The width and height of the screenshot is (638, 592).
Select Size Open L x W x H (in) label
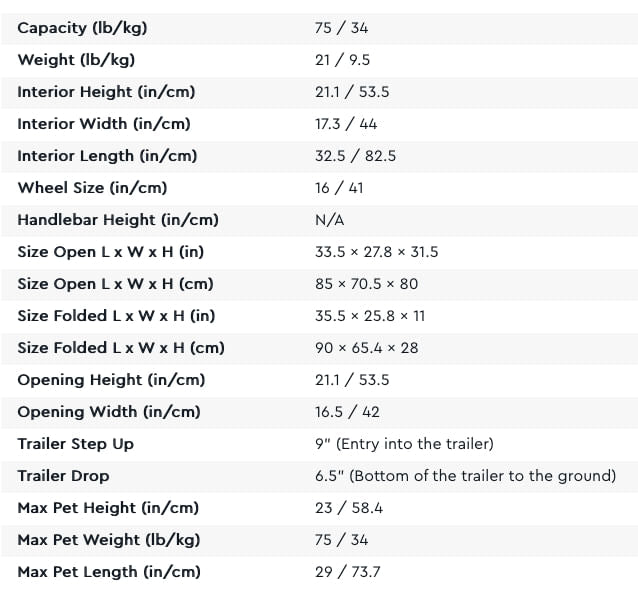(110, 252)
